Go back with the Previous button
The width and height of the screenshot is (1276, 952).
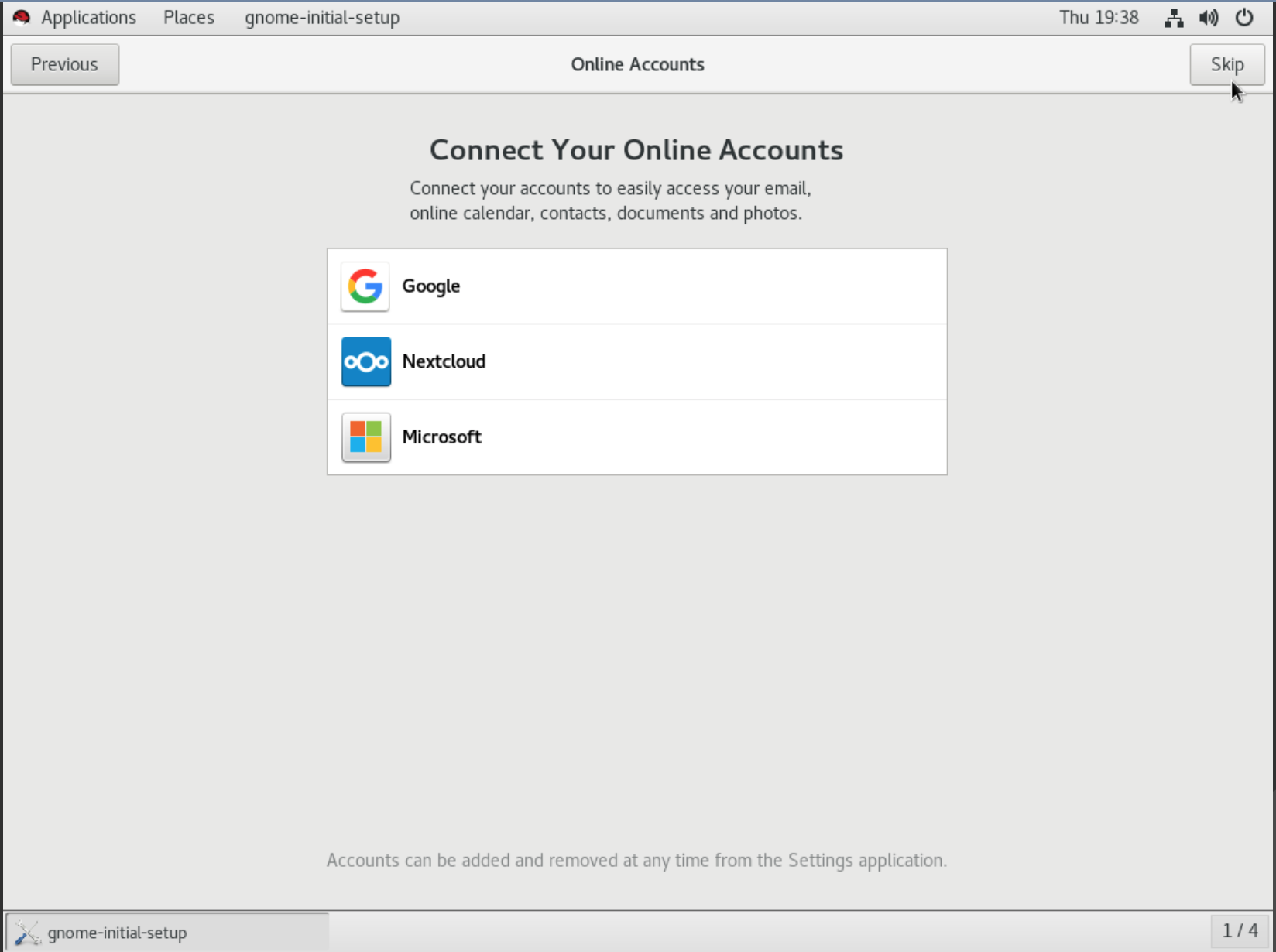click(65, 64)
